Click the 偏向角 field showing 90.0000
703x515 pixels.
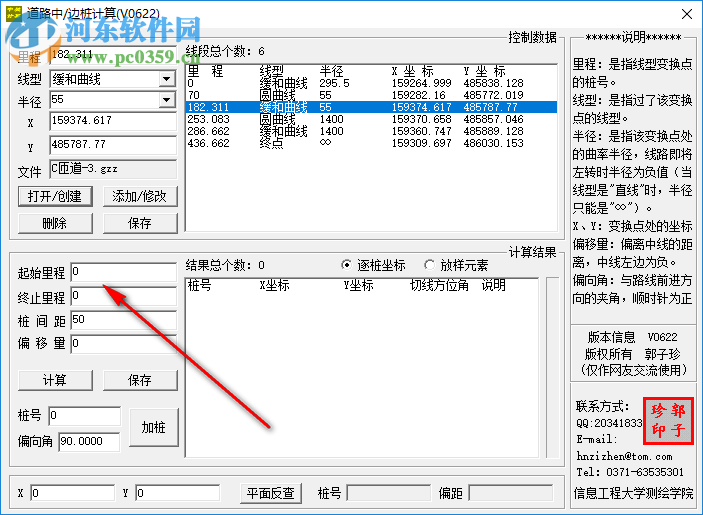tap(89, 441)
